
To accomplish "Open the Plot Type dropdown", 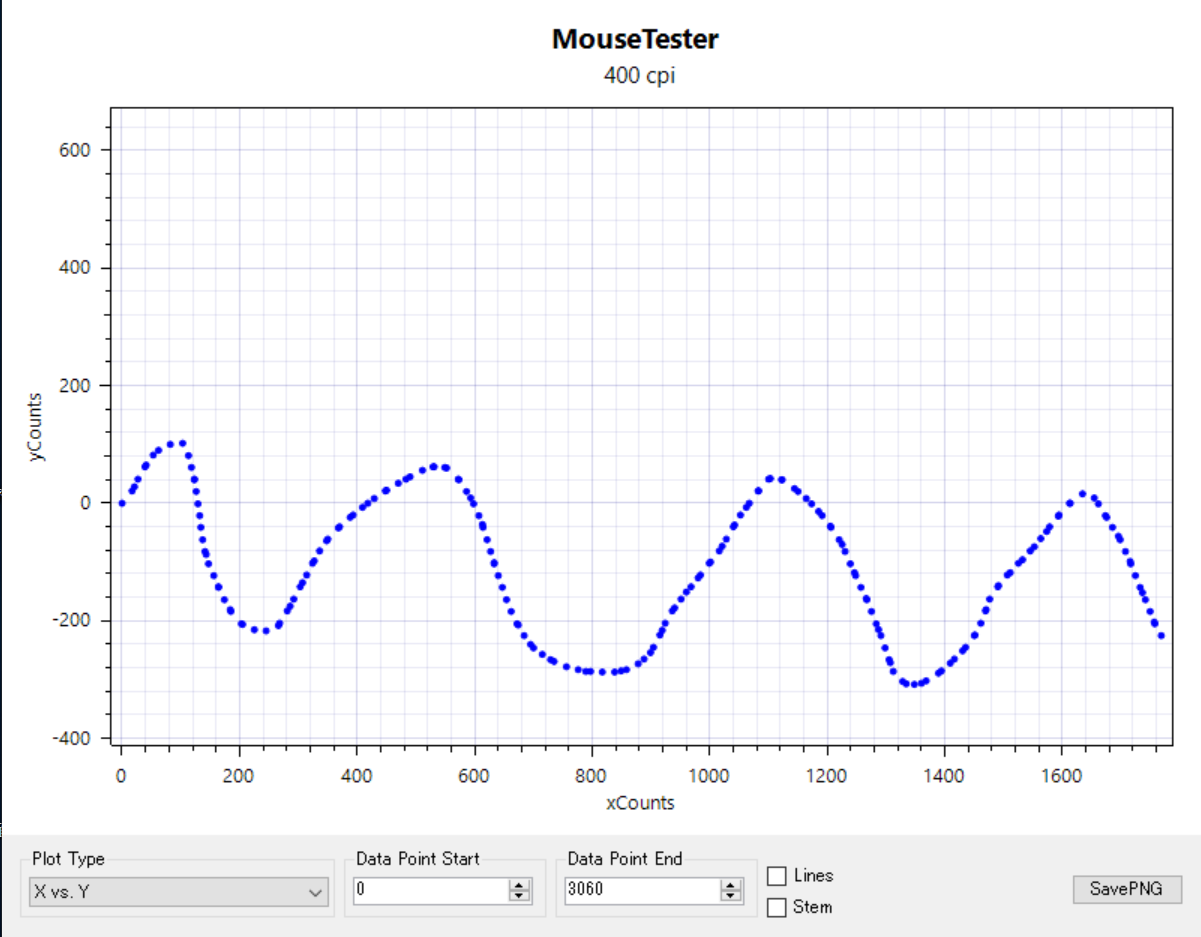I will click(179, 891).
